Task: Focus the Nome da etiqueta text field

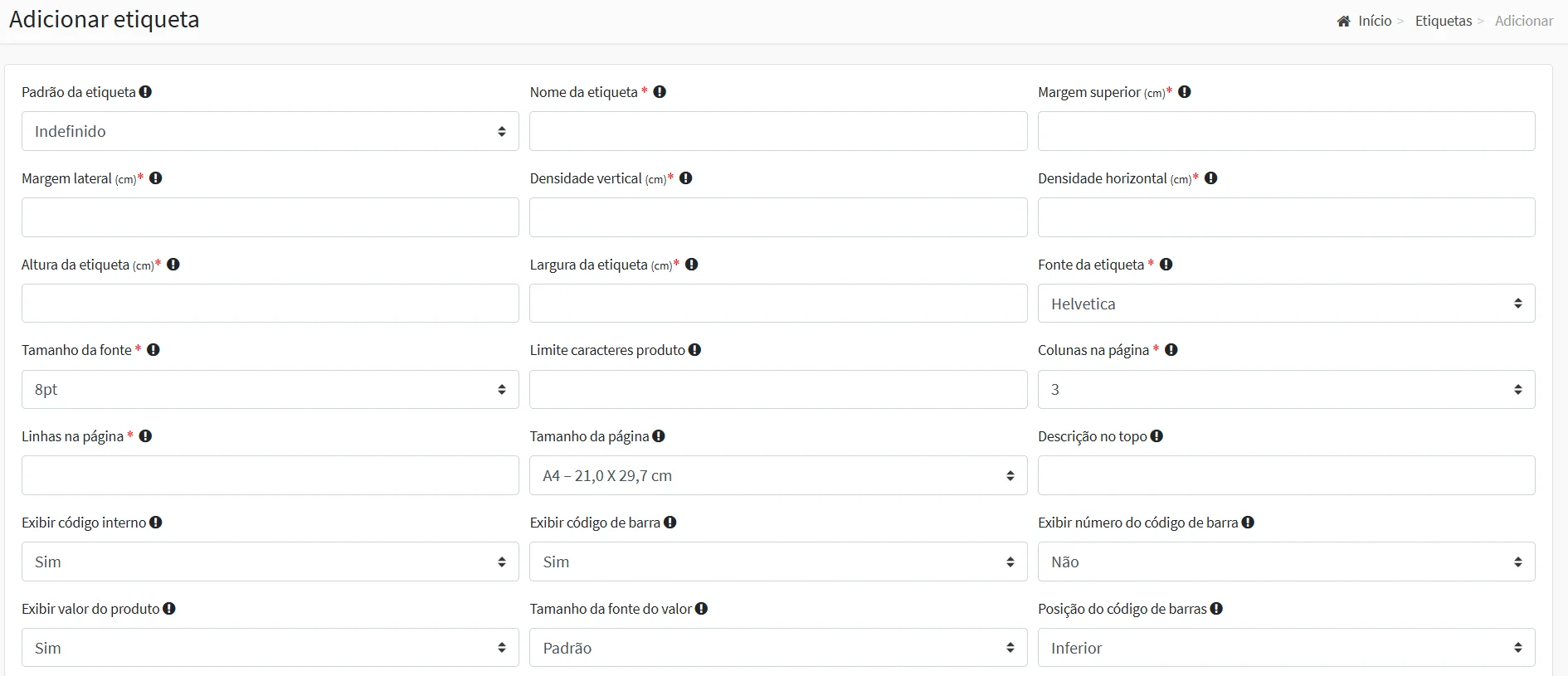Action: pos(777,131)
